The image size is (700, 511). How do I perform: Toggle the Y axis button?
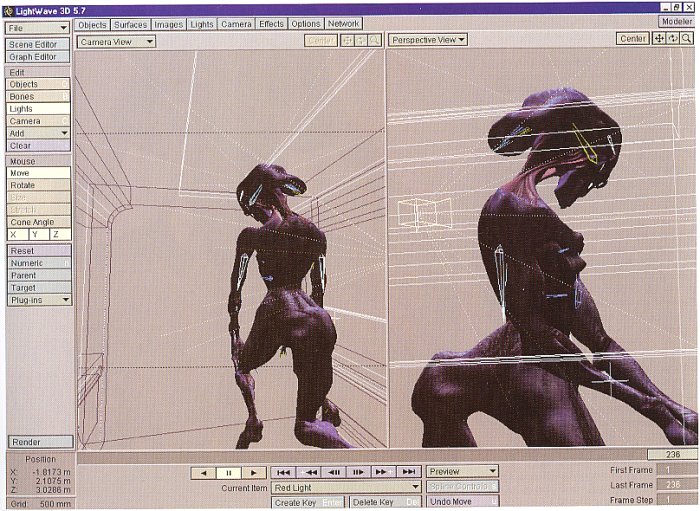39,234
